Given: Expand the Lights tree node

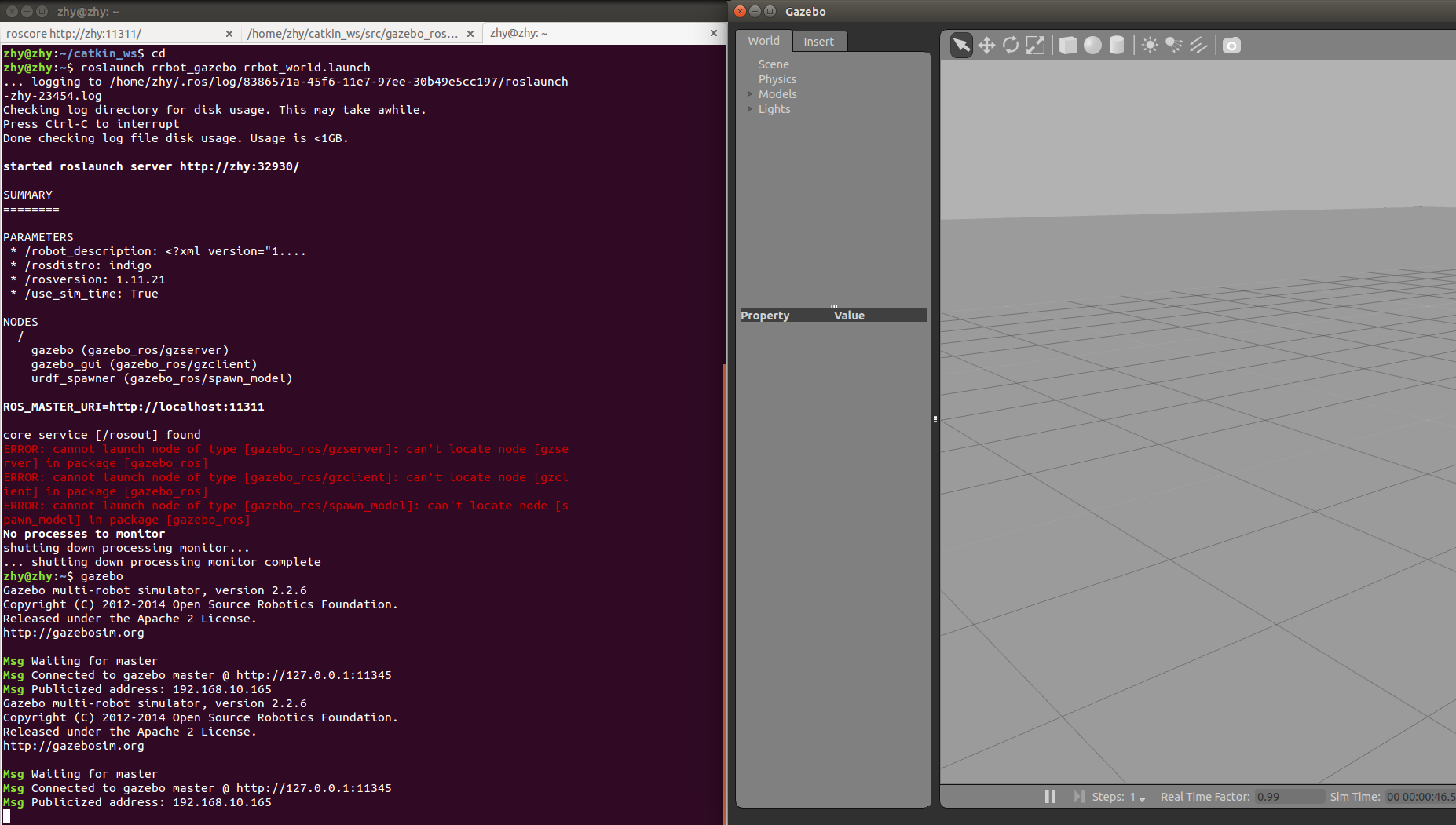Looking at the screenshot, I should click(x=750, y=109).
